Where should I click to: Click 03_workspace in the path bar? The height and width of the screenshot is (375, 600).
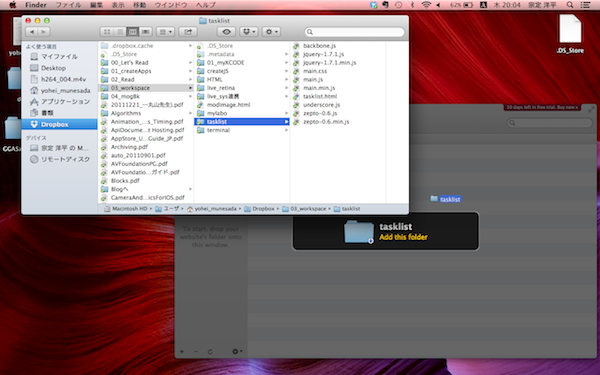pyautogui.click(x=304, y=209)
